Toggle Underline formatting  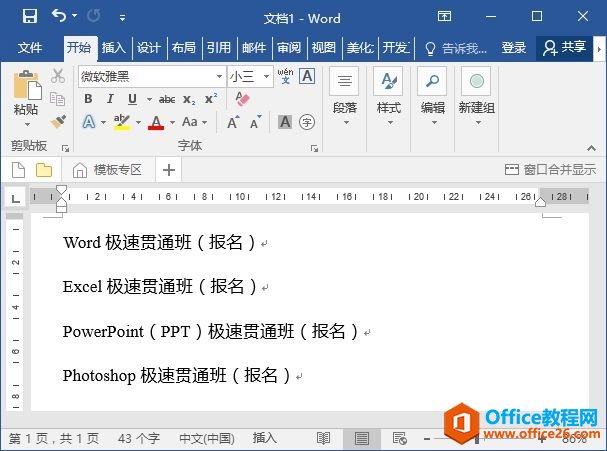point(132,99)
